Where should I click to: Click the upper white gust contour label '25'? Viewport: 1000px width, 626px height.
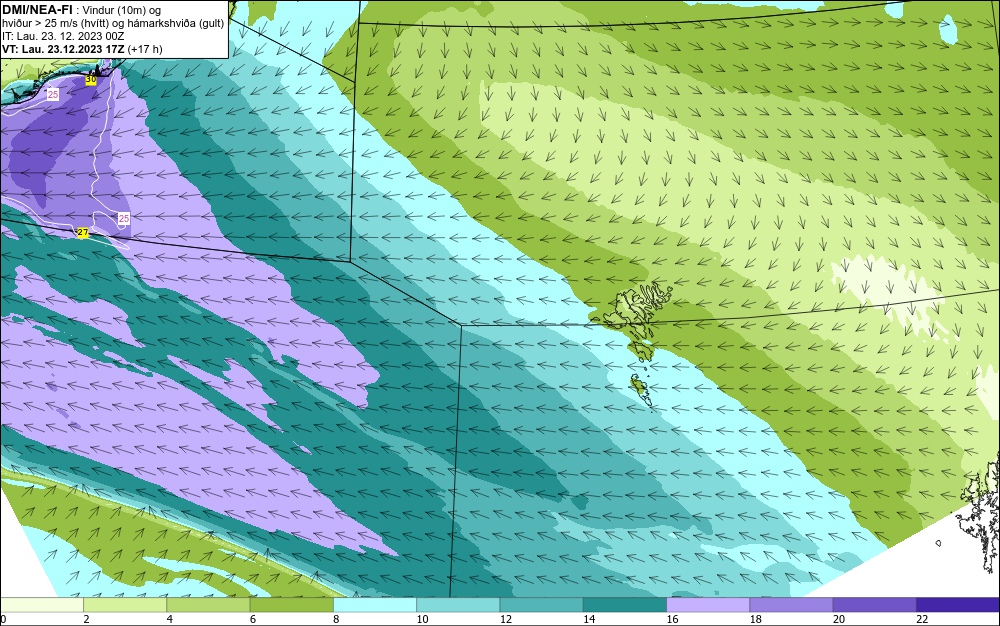click(x=53, y=94)
